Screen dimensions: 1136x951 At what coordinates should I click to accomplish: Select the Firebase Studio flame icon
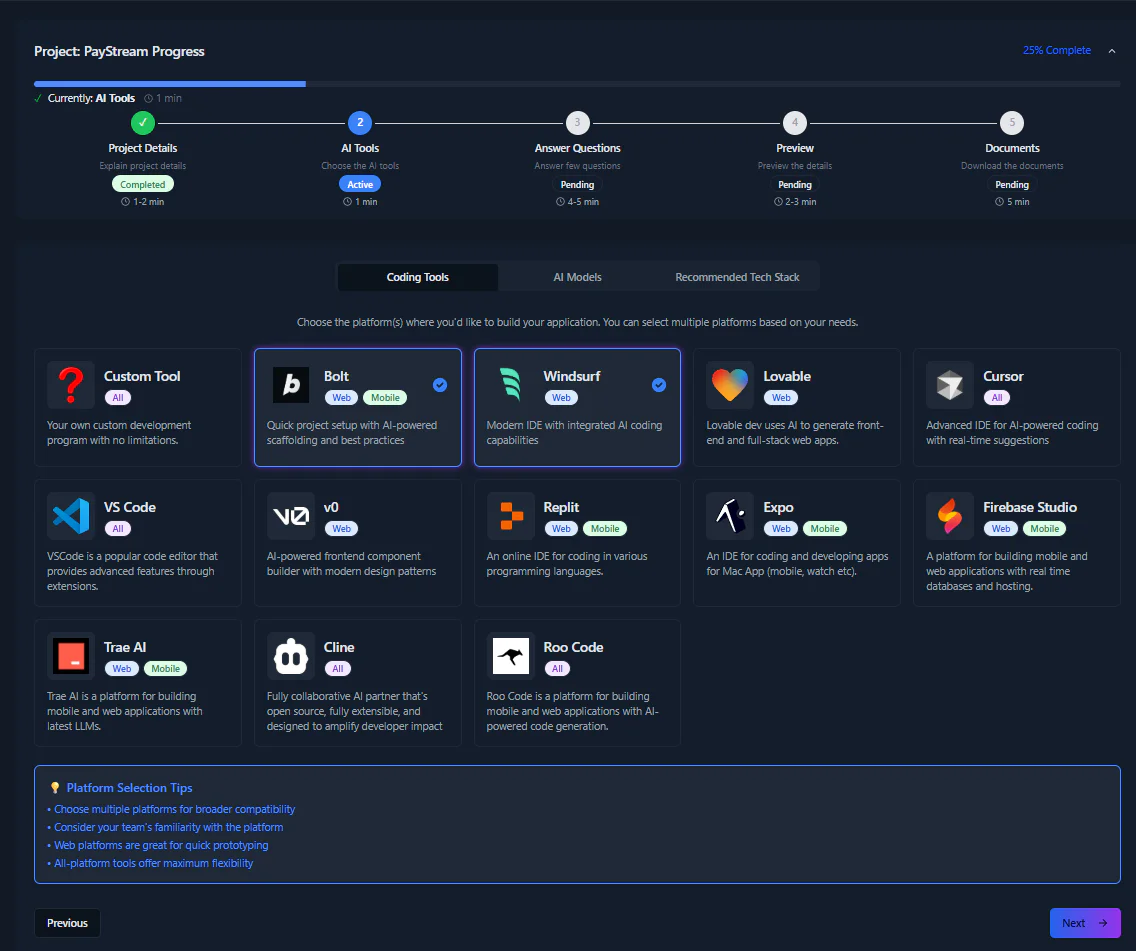(x=949, y=515)
